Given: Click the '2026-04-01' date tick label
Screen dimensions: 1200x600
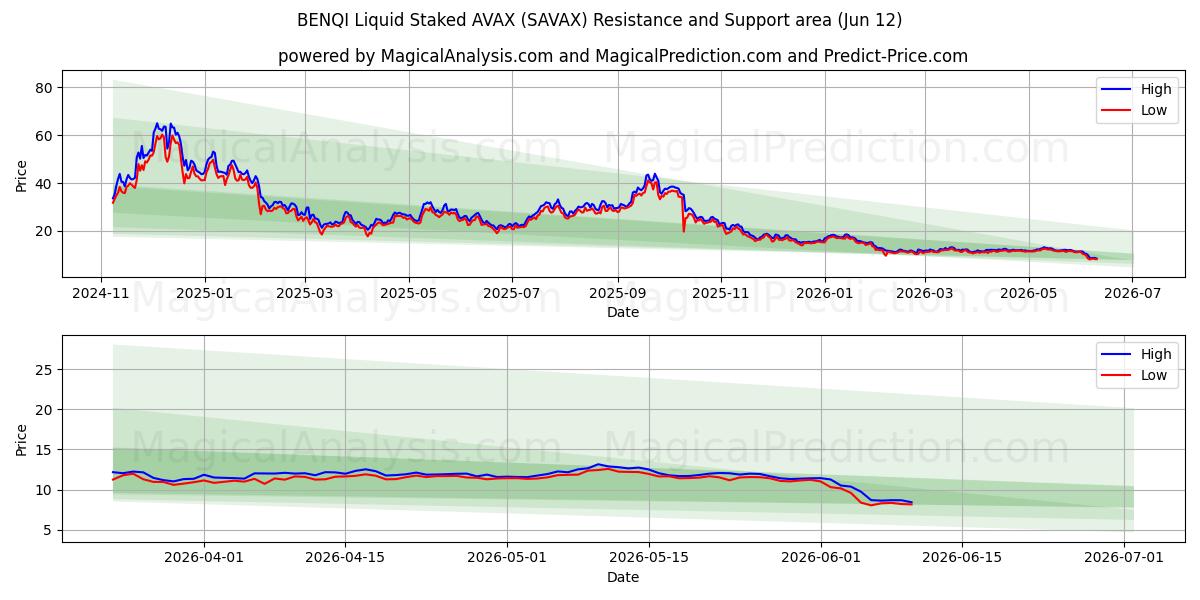Looking at the screenshot, I should pyautogui.click(x=204, y=559).
